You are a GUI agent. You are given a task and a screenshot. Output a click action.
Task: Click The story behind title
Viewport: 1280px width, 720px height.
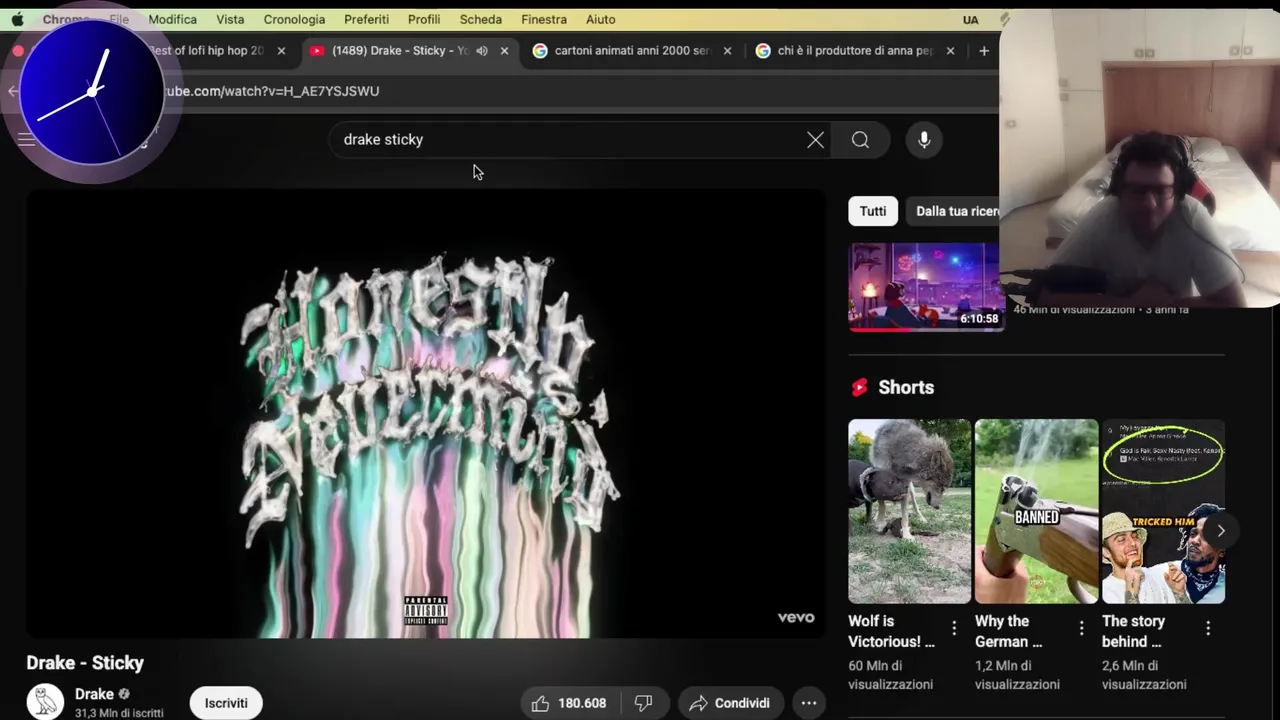(x=1133, y=631)
